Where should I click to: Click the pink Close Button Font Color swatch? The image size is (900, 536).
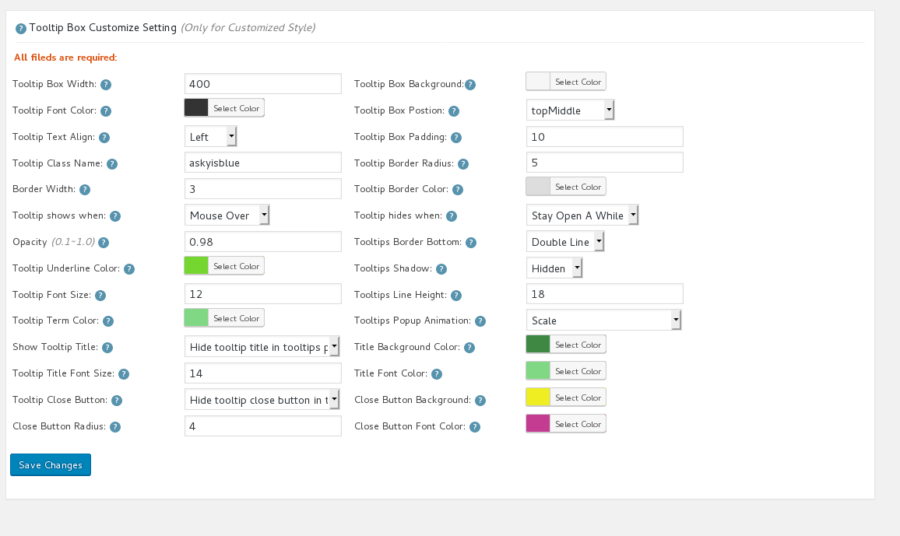(538, 424)
